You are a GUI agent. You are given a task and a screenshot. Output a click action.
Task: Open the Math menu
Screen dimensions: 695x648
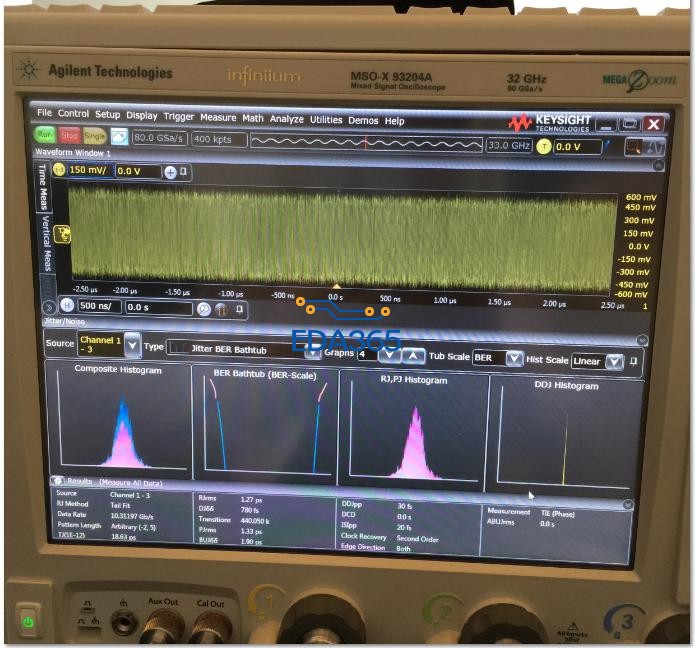click(253, 118)
